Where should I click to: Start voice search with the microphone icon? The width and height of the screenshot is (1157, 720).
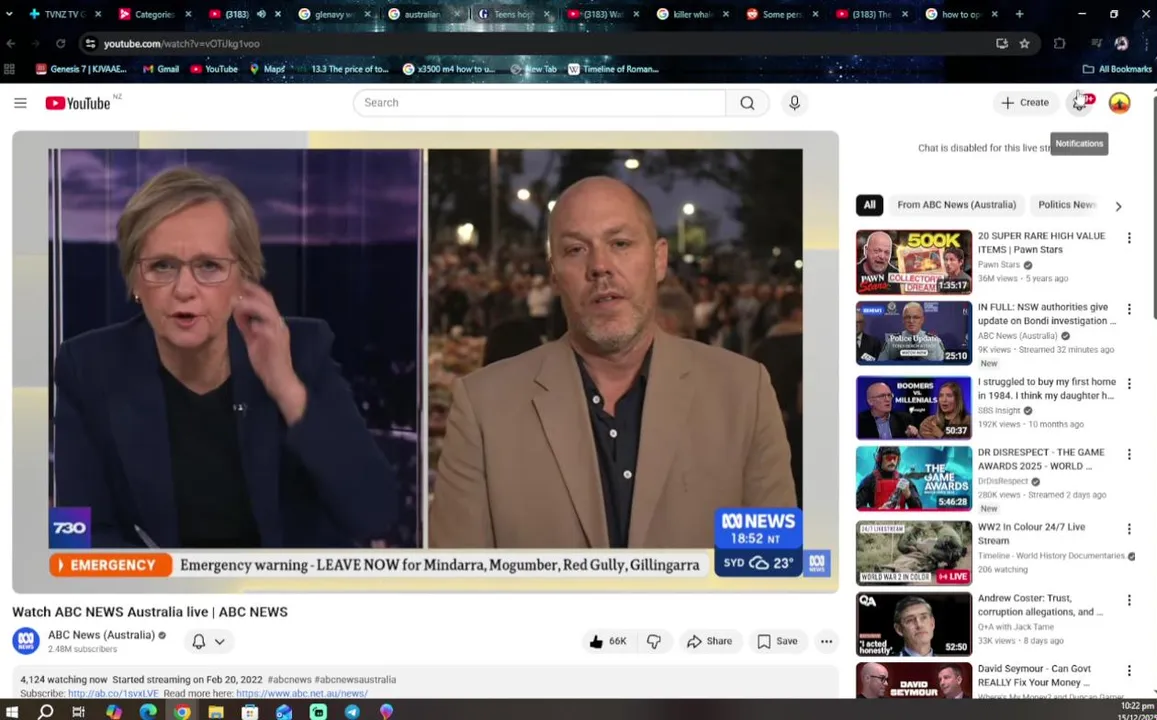794,103
